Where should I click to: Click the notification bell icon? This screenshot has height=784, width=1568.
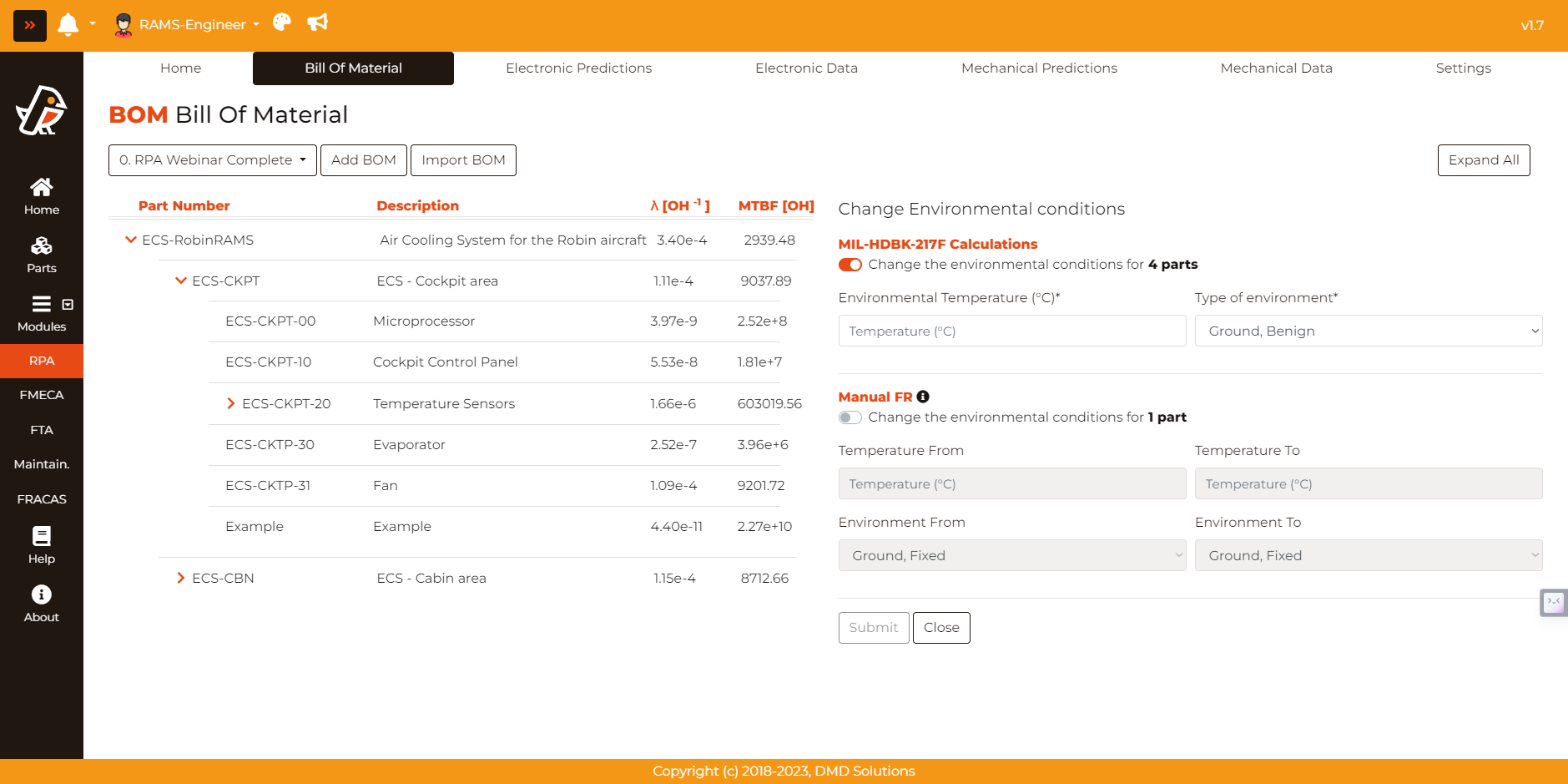tap(68, 25)
